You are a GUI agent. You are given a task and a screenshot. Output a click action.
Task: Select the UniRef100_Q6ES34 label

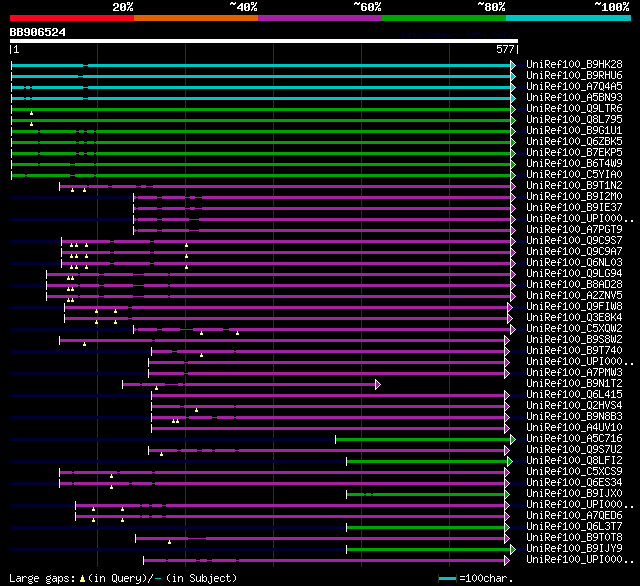click(x=574, y=483)
